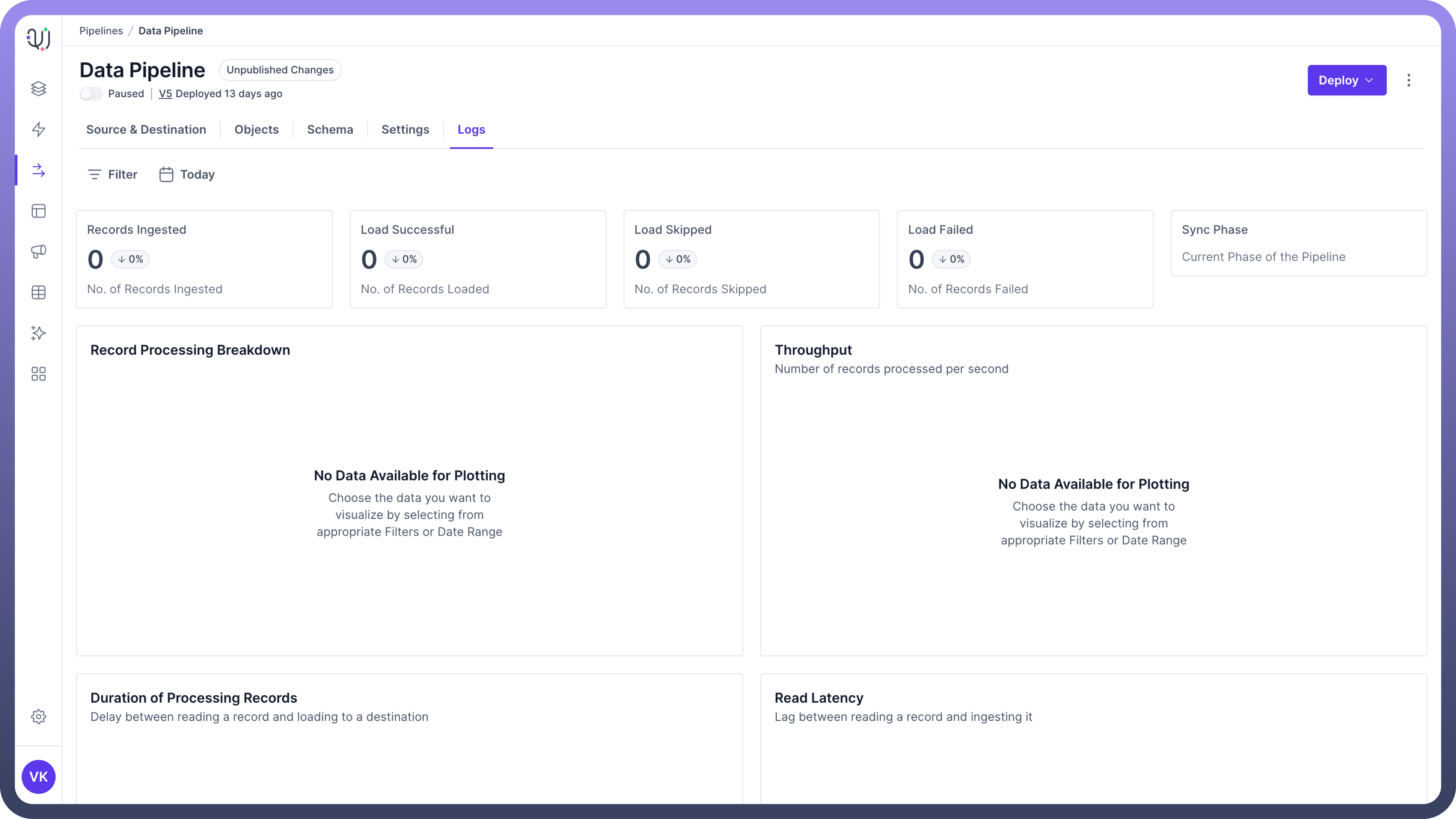Select the pipelines arrow sidebar icon

pos(38,170)
